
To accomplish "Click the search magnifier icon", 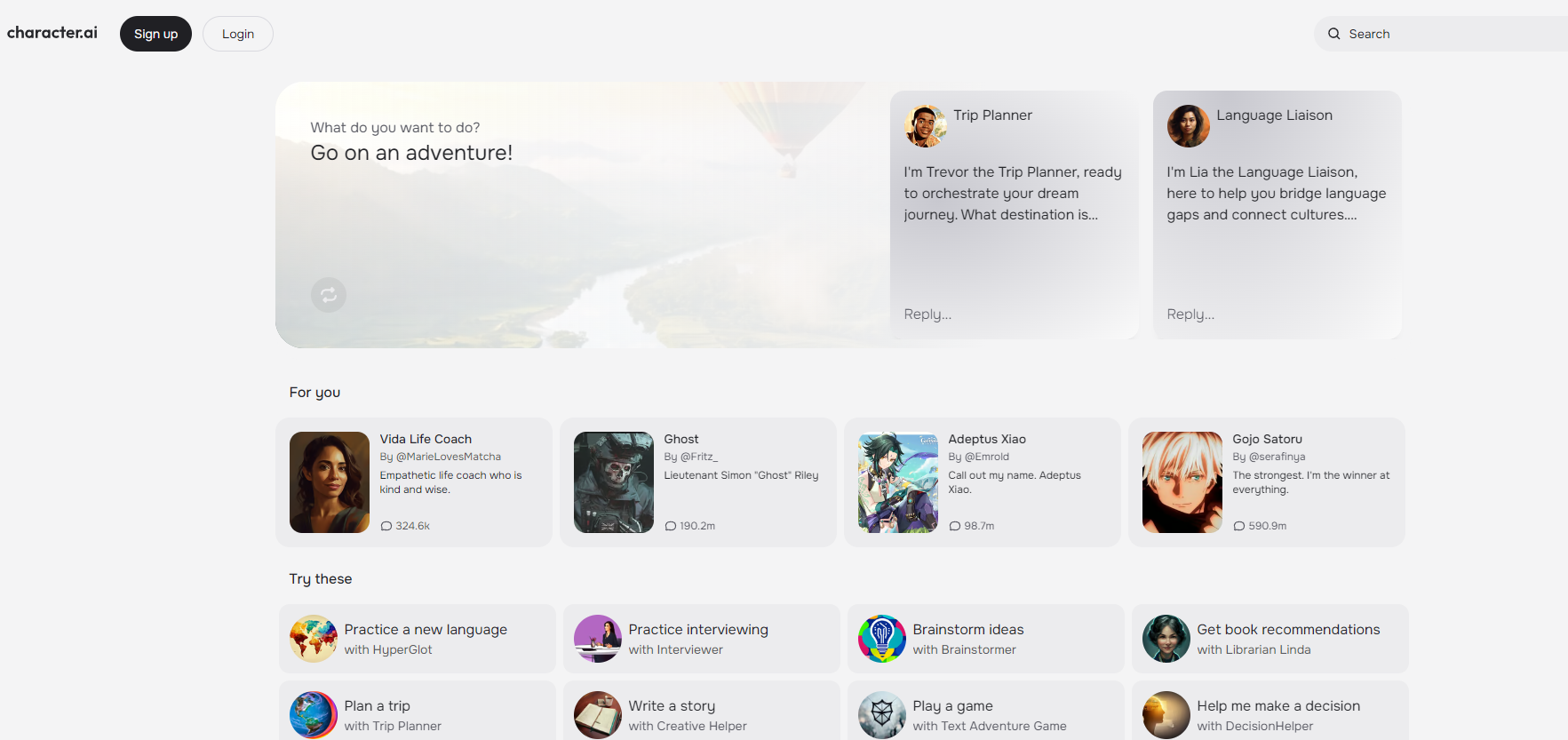I will pos(1333,34).
